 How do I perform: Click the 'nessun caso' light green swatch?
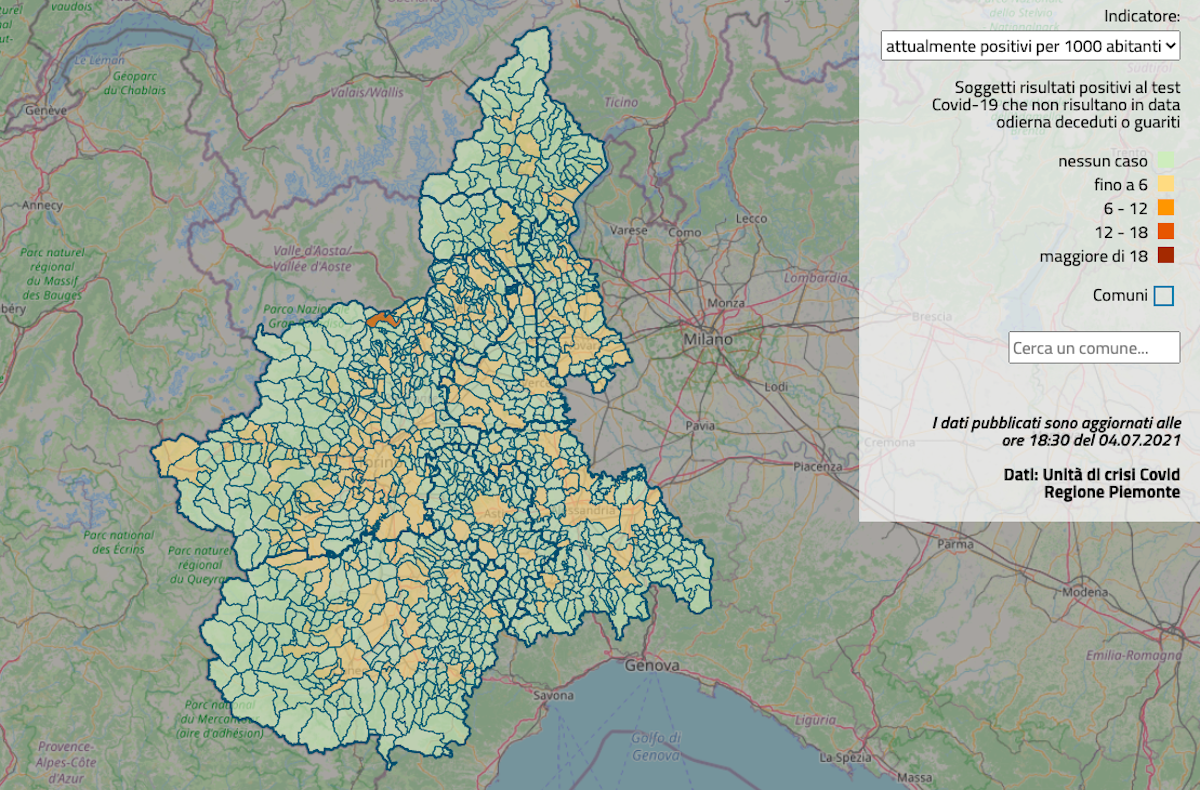(x=1165, y=160)
